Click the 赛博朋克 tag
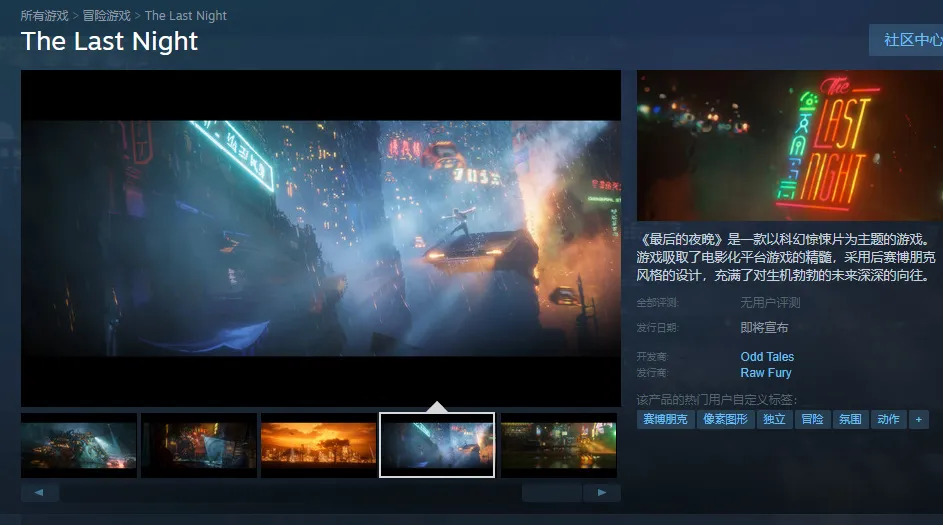943x525 pixels. click(665, 419)
